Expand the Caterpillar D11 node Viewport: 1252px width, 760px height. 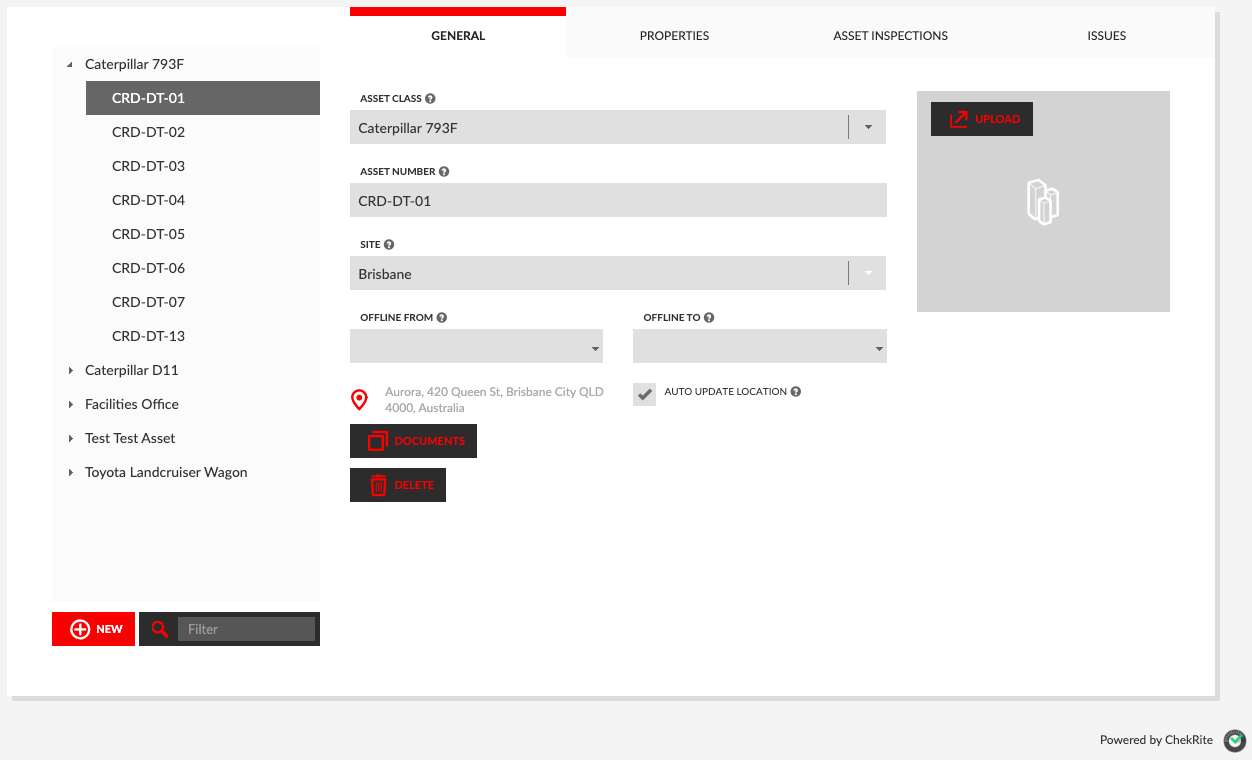[71, 371]
